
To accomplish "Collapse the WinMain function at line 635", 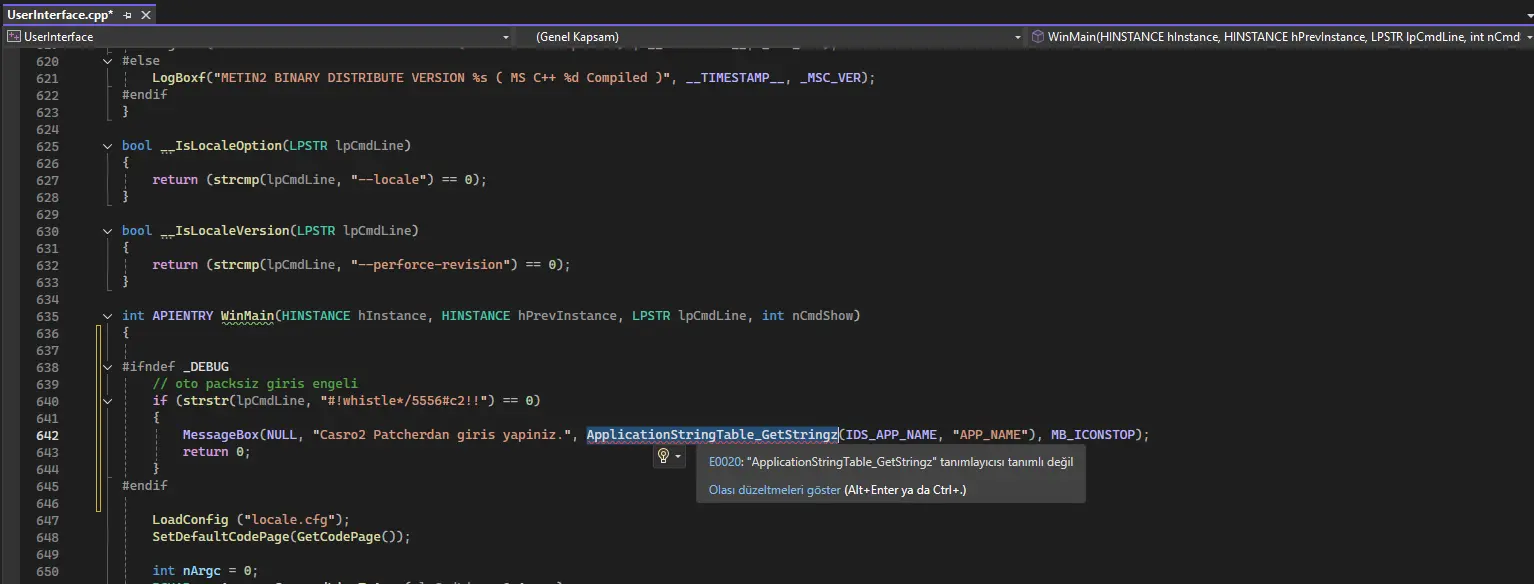I will pyautogui.click(x=108, y=316).
